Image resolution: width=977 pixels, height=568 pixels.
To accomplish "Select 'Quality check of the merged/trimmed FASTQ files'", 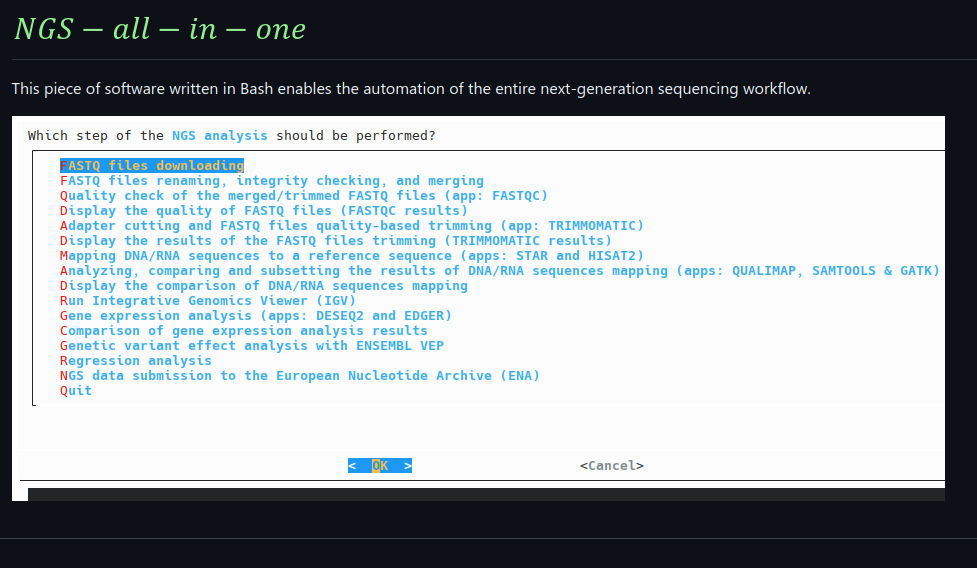I will (304, 196).
